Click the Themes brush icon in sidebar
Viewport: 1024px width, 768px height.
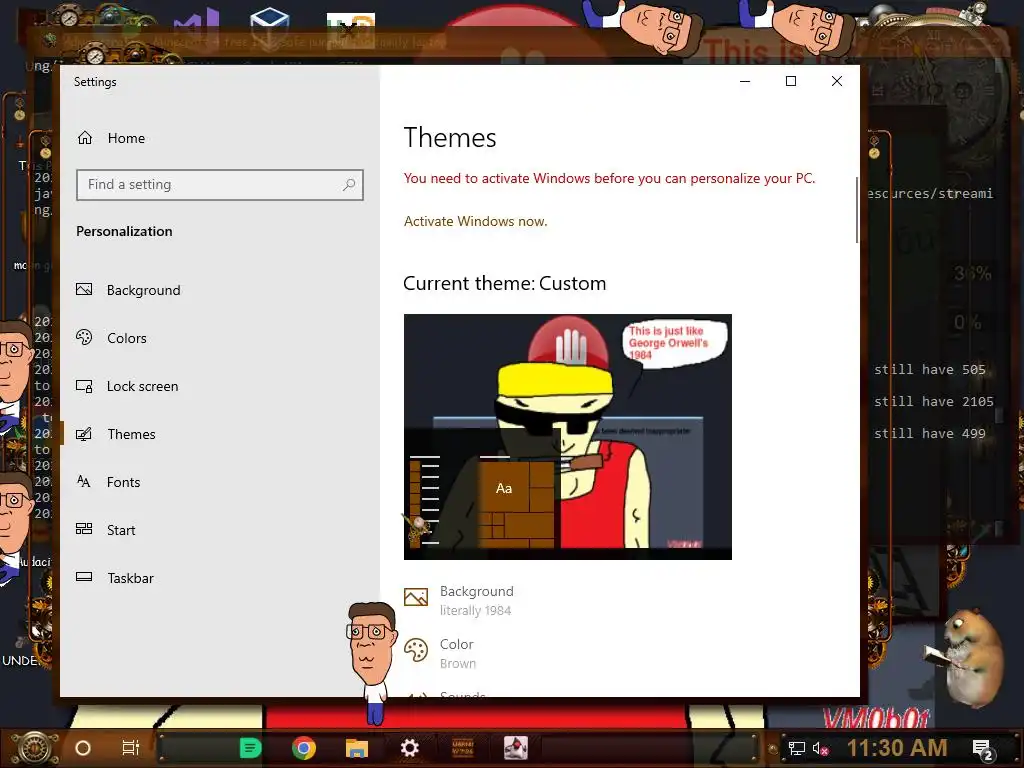pos(84,434)
